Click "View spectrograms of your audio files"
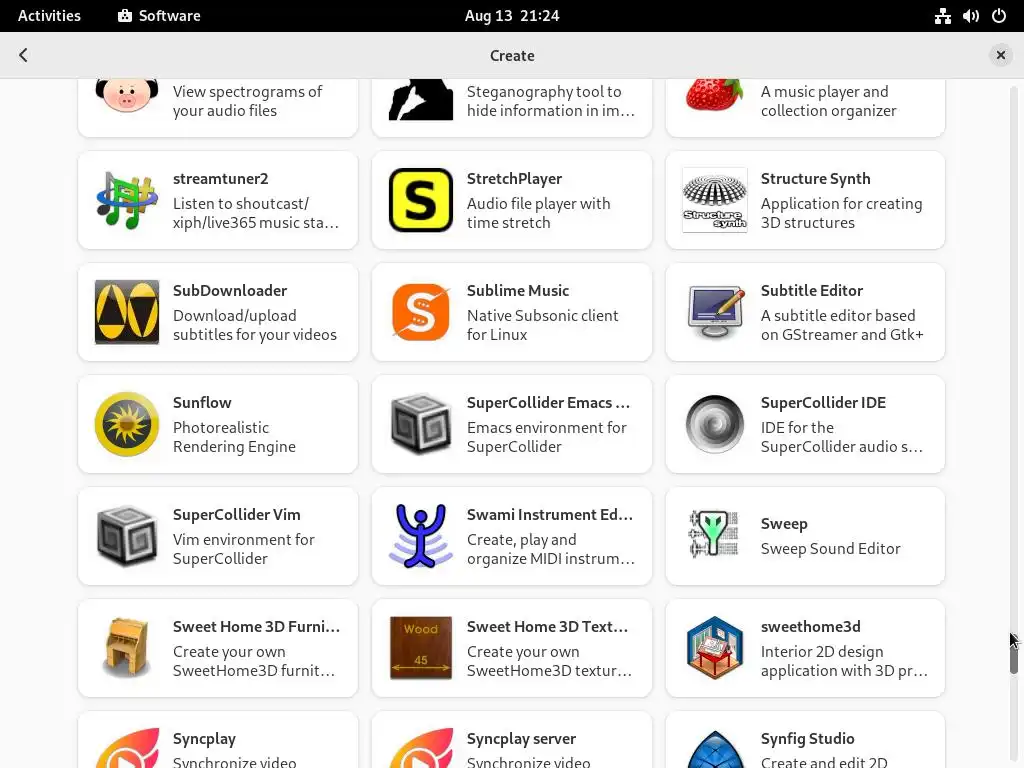Screen dimensions: 1024x768 tap(248, 101)
